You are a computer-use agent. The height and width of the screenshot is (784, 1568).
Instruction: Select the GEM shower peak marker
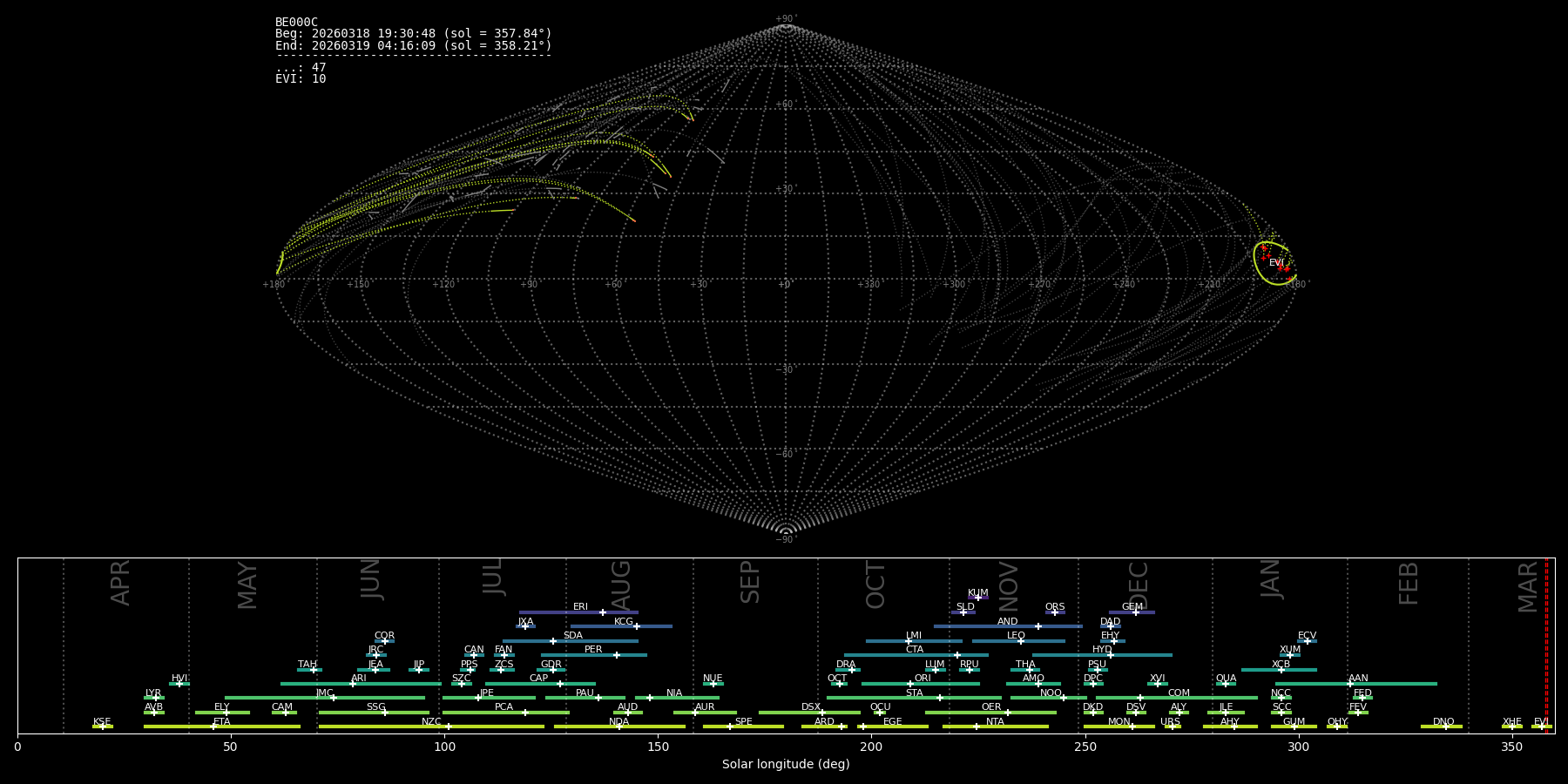[1135, 612]
